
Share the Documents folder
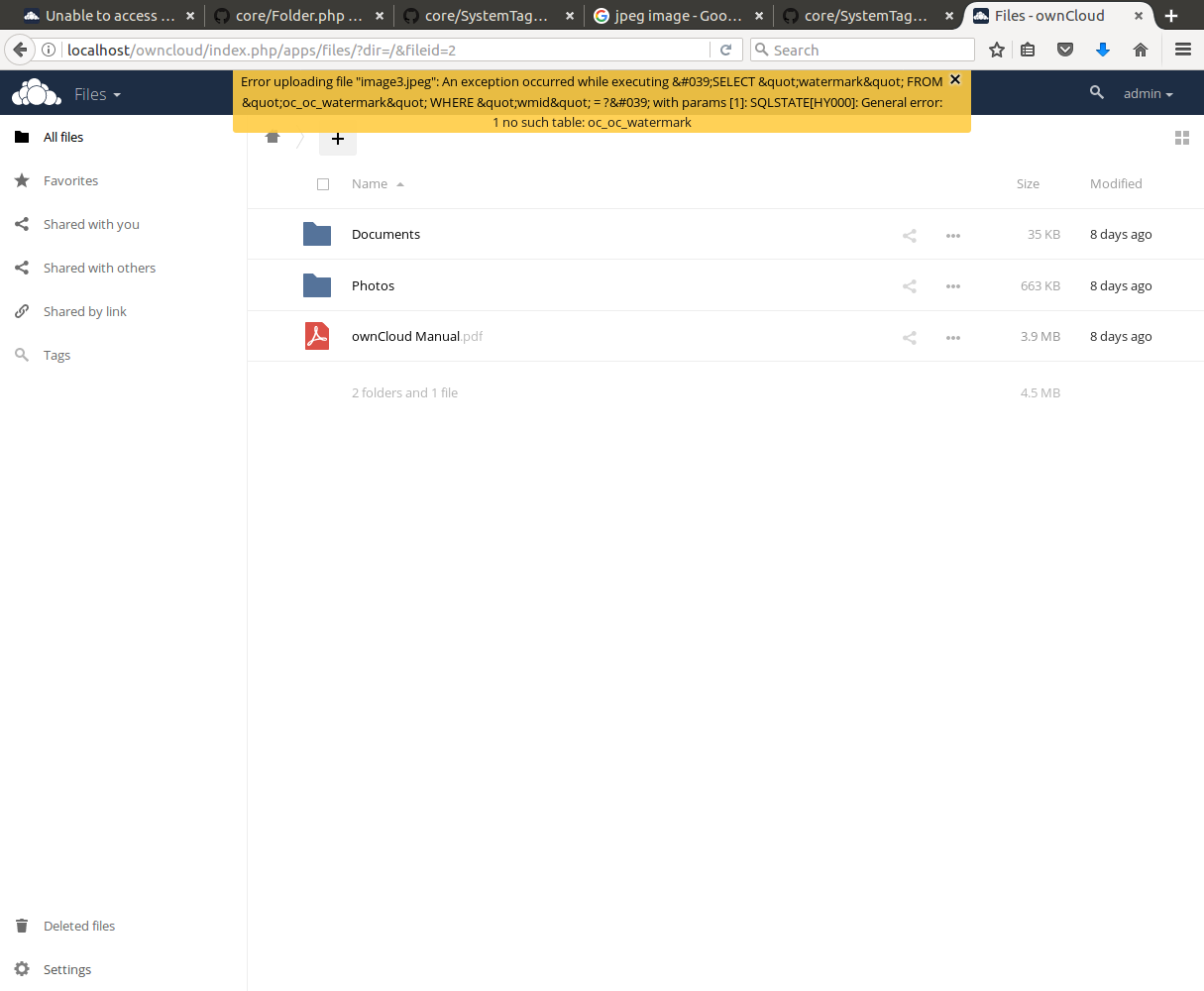point(910,235)
